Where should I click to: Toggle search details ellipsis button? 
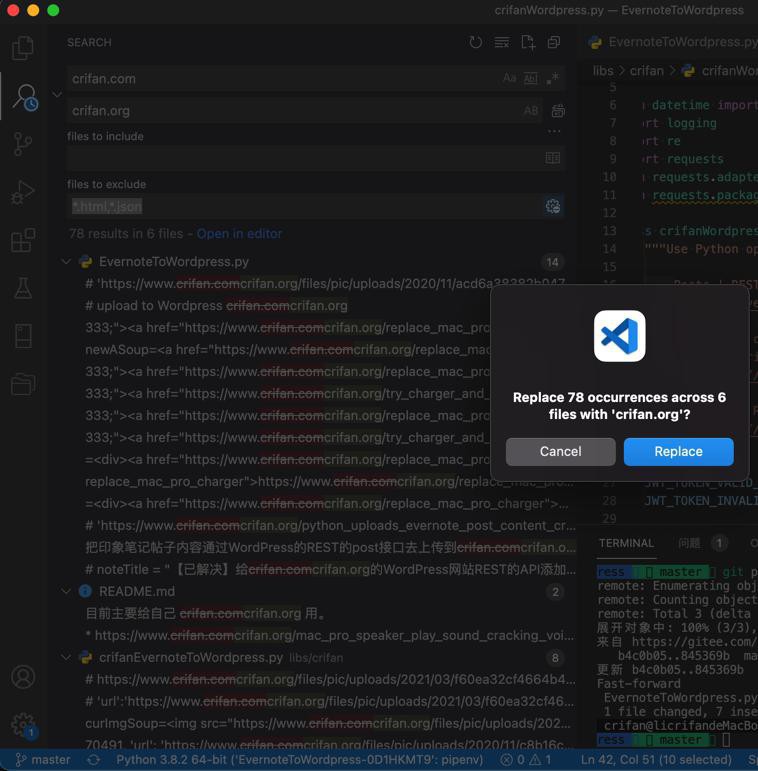[554, 131]
